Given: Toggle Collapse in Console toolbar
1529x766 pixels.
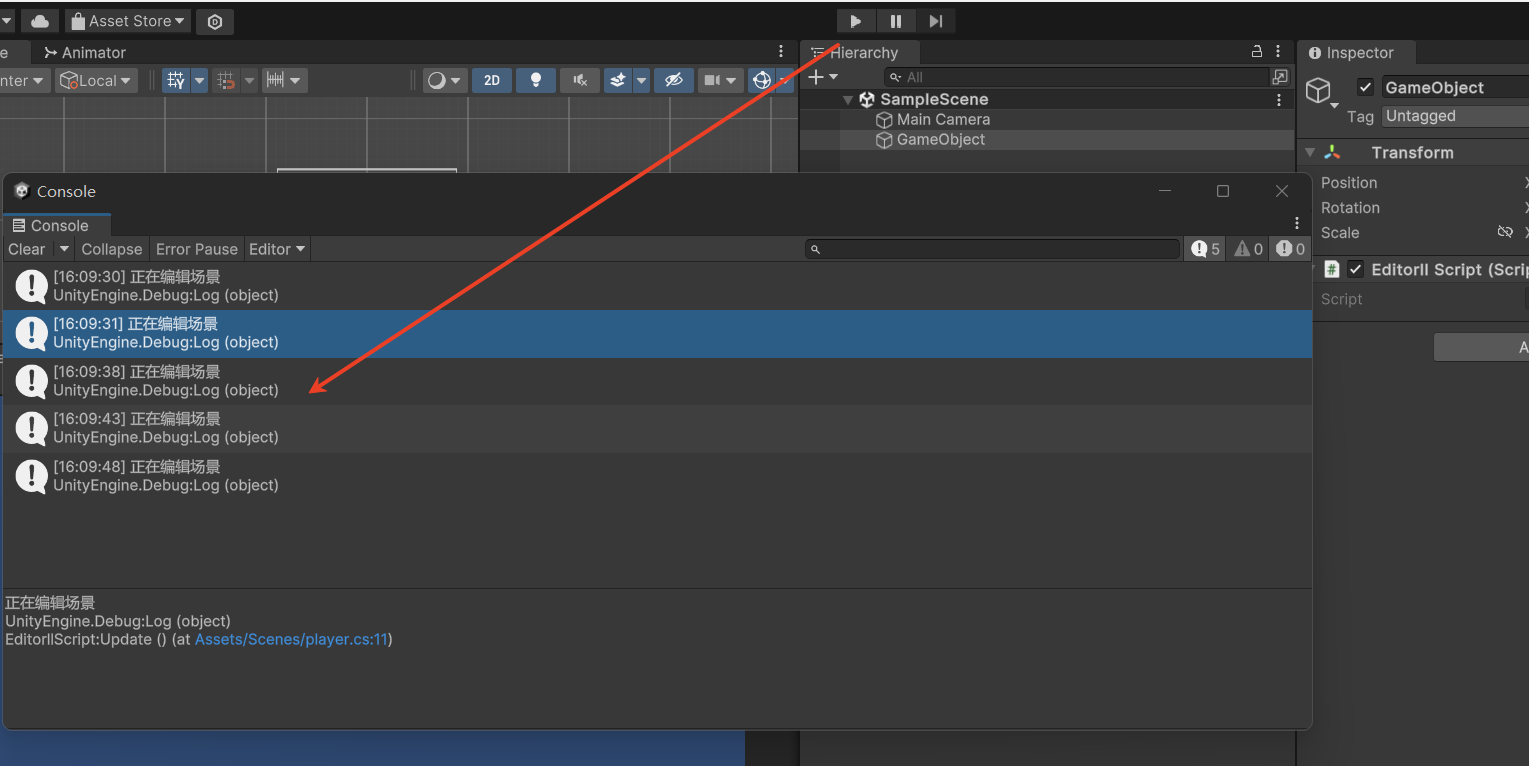Looking at the screenshot, I should (112, 249).
